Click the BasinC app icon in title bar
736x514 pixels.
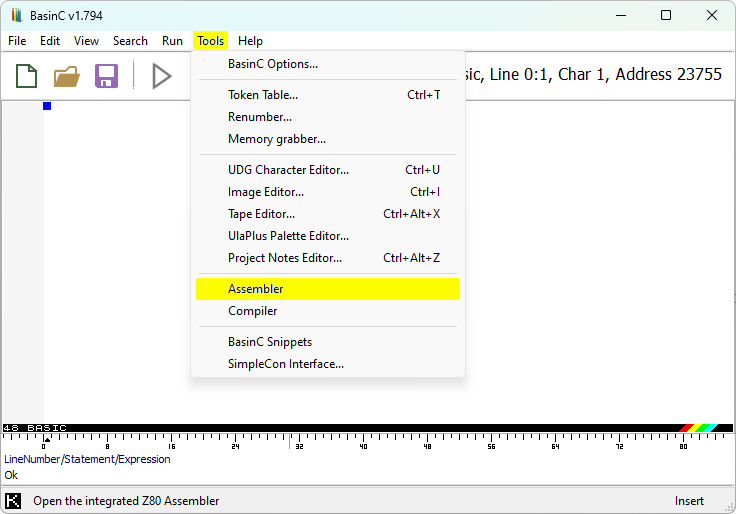coord(16,16)
